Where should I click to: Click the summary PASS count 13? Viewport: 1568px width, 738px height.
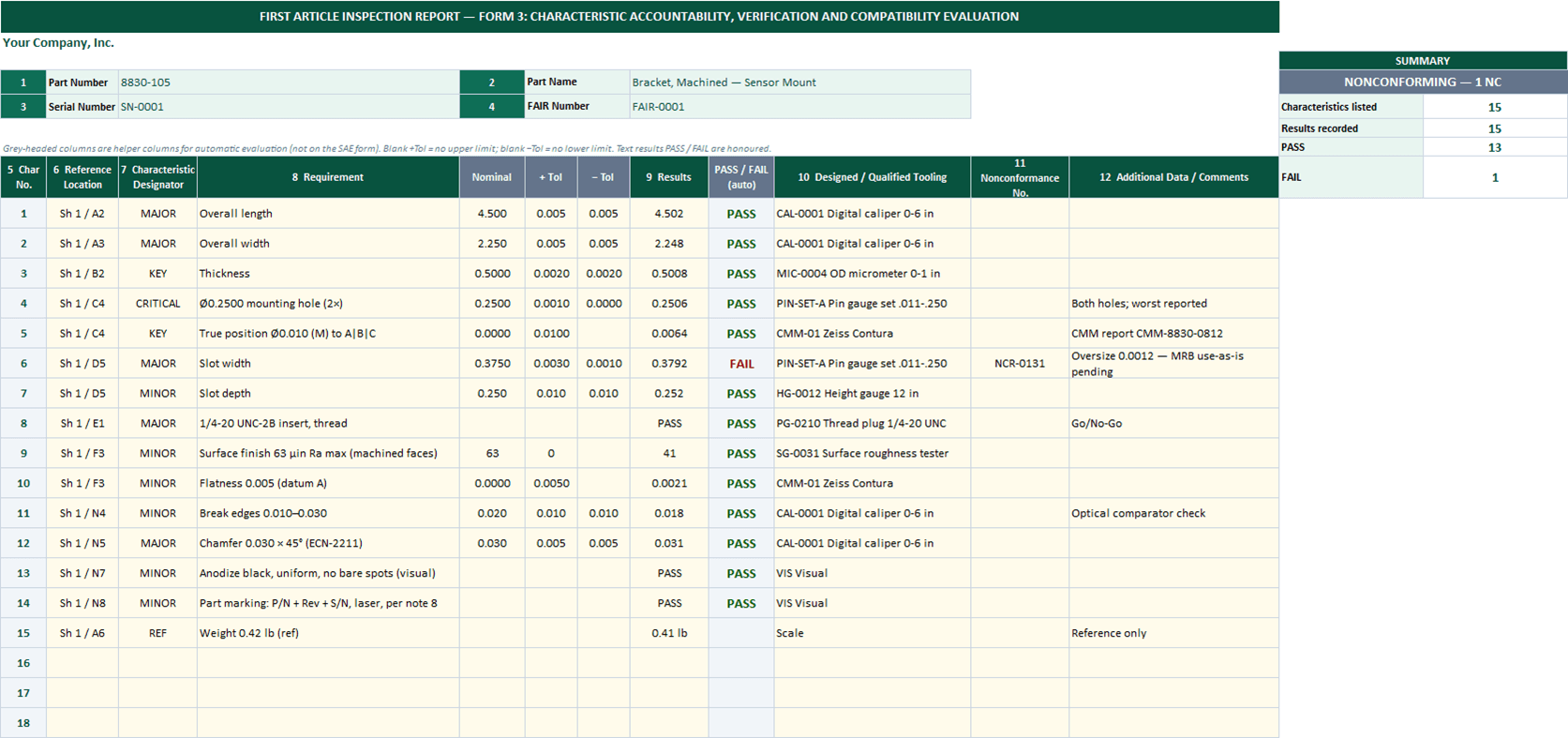1495,147
